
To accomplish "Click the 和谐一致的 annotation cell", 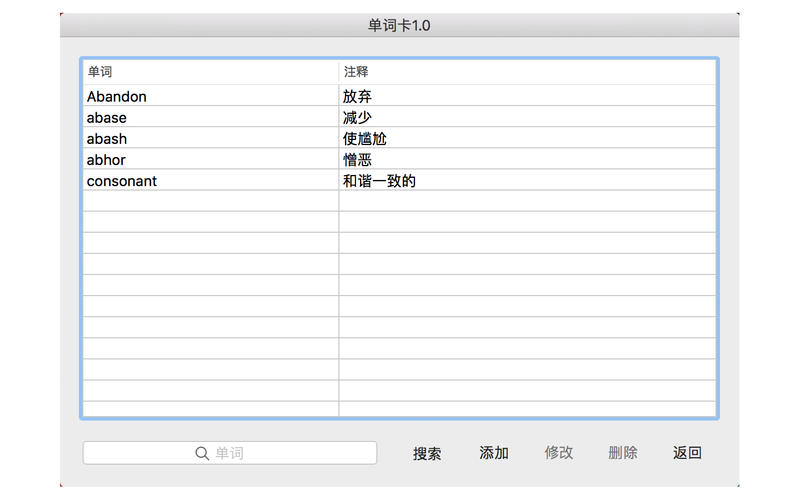I will pos(379,181).
